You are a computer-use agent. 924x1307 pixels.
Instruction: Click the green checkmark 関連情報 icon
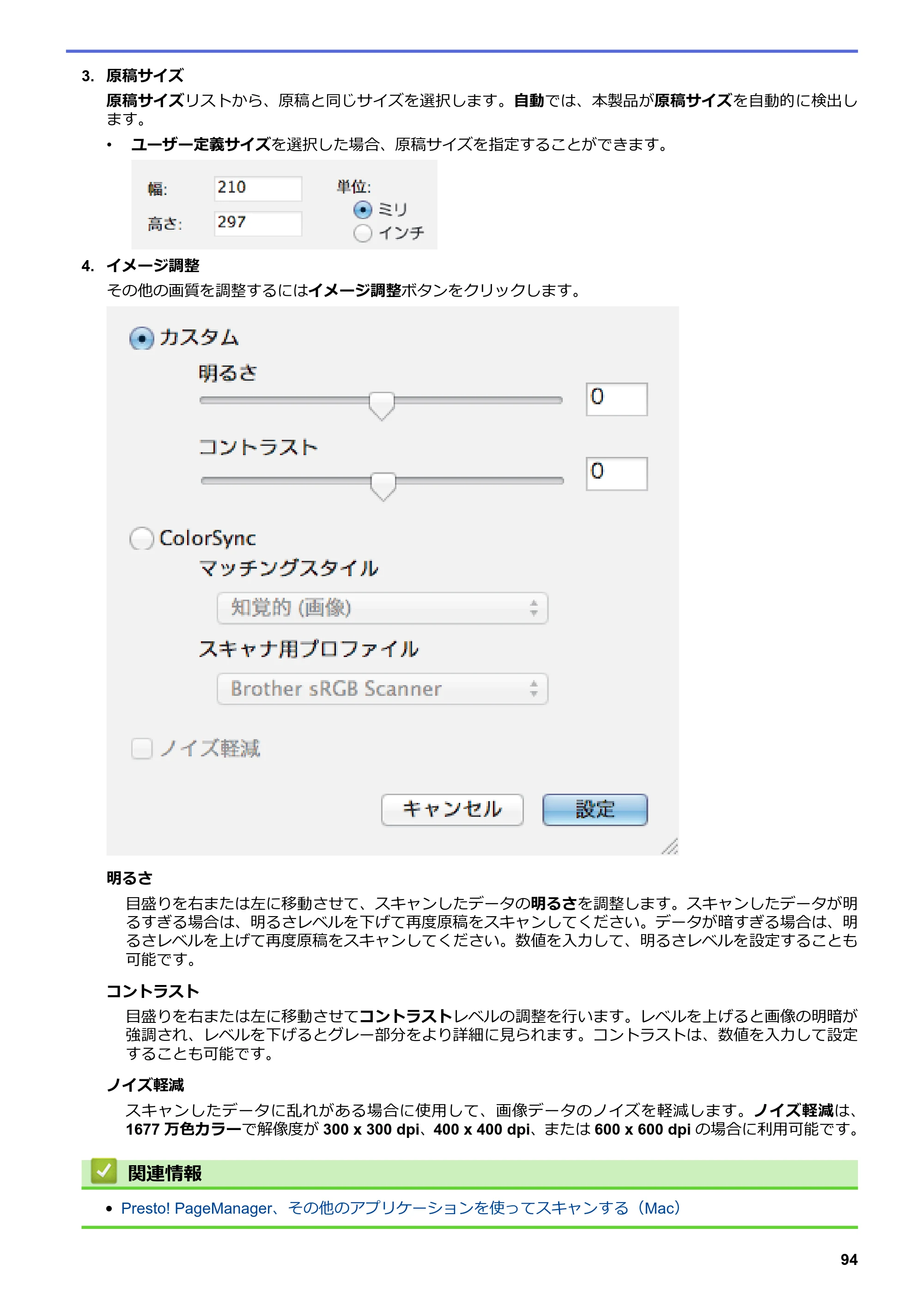click(103, 1171)
